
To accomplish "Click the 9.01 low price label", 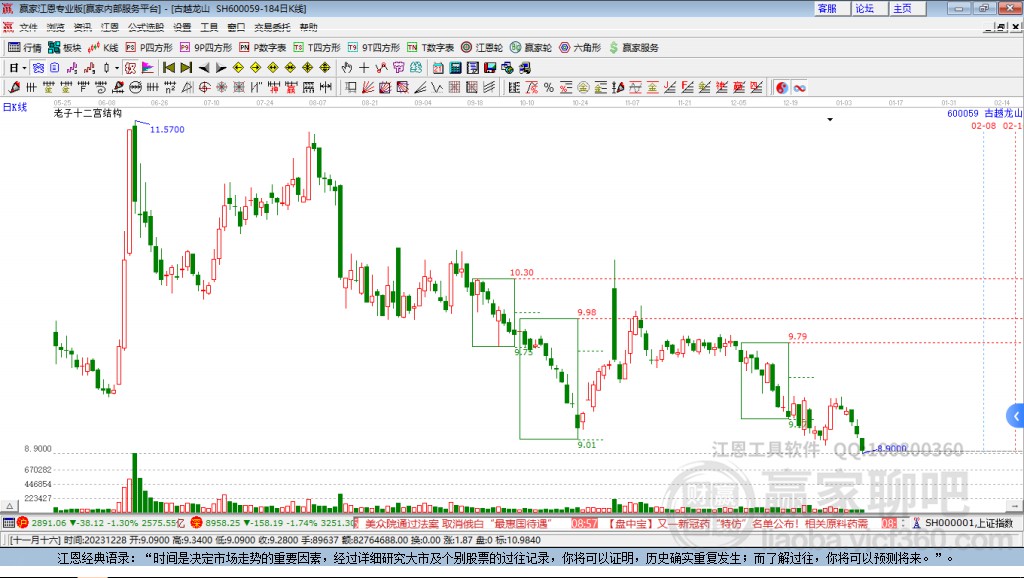I will point(586,444).
